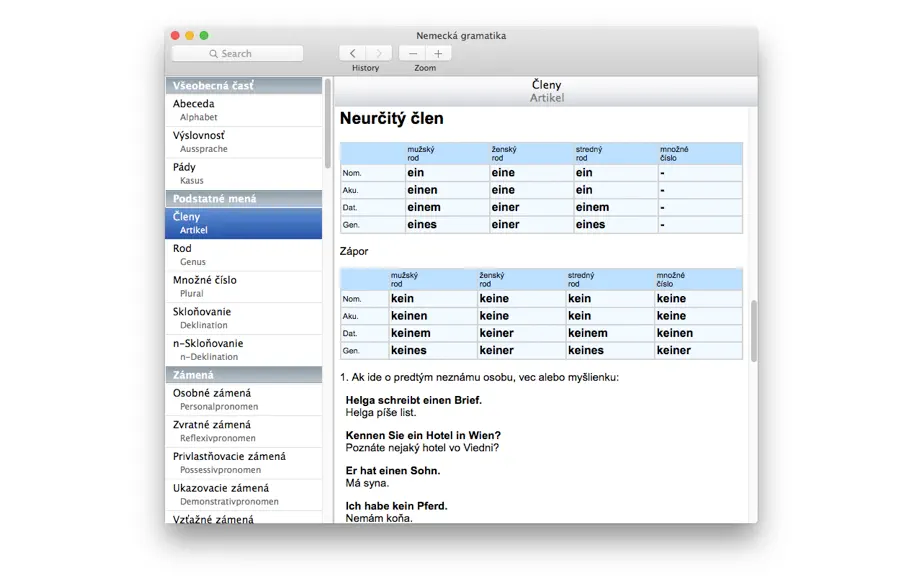Select n-Skloňovanie n-Deklination item
This screenshot has width=922, height=576.
pyautogui.click(x=243, y=350)
